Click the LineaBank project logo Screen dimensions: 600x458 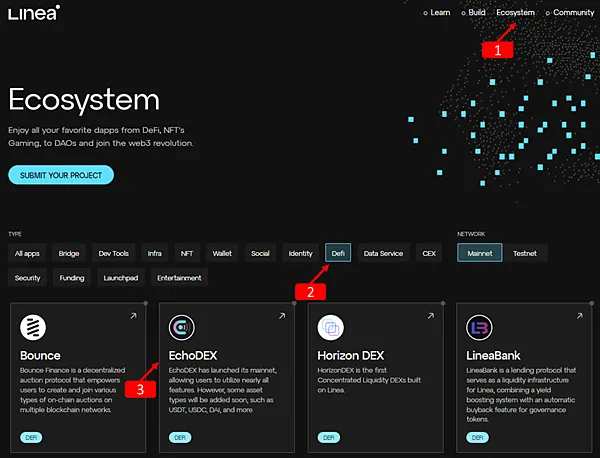[x=479, y=328]
